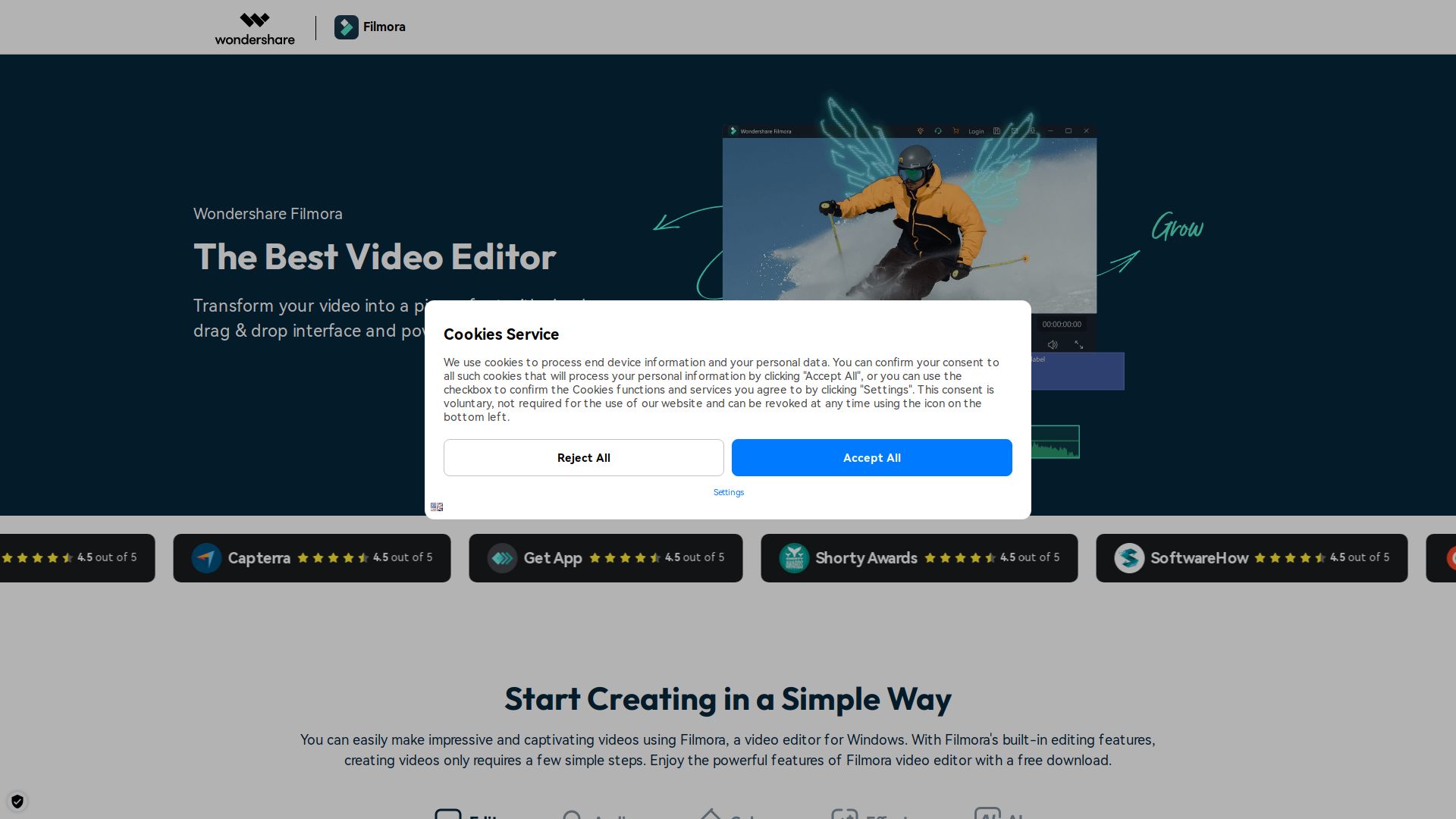Click the fullscreen expand arrows icon
The height and width of the screenshot is (819, 1456).
coord(1078,345)
